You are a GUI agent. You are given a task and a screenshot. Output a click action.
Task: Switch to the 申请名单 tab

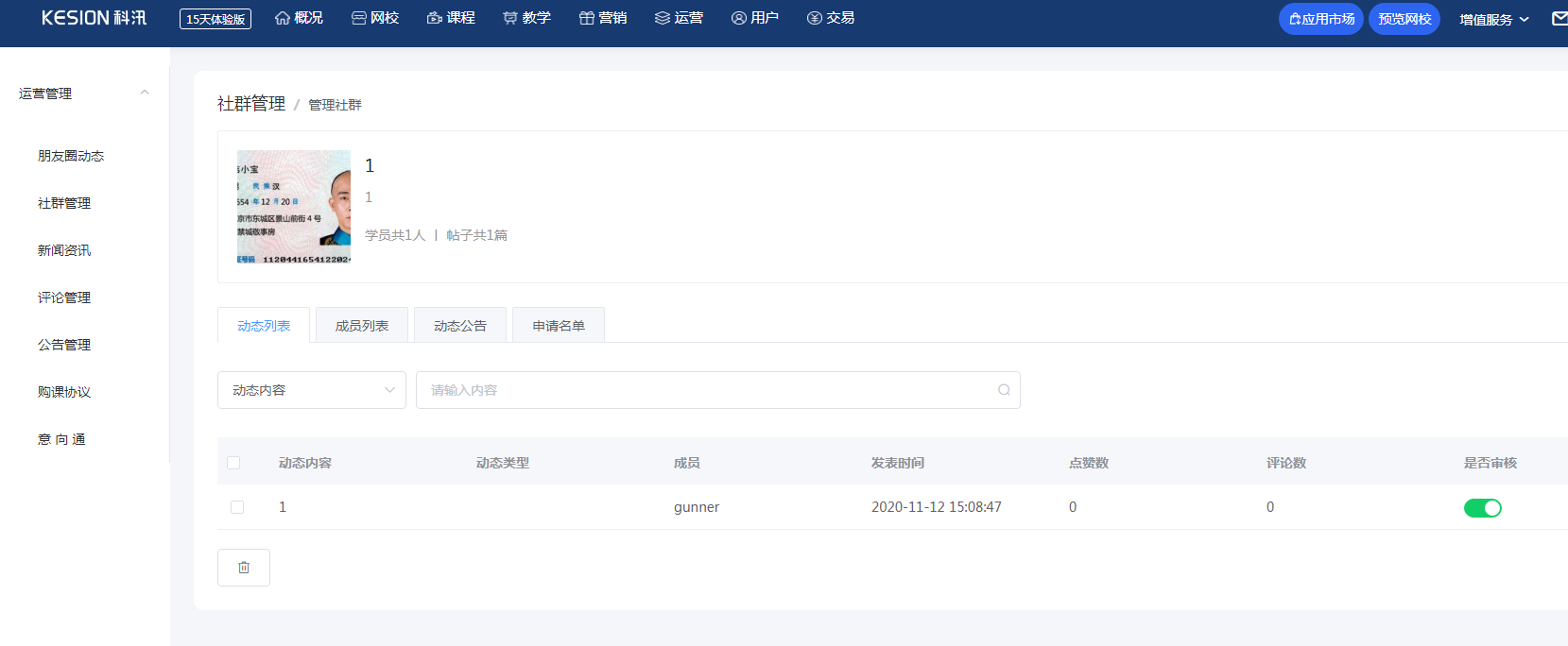click(559, 326)
